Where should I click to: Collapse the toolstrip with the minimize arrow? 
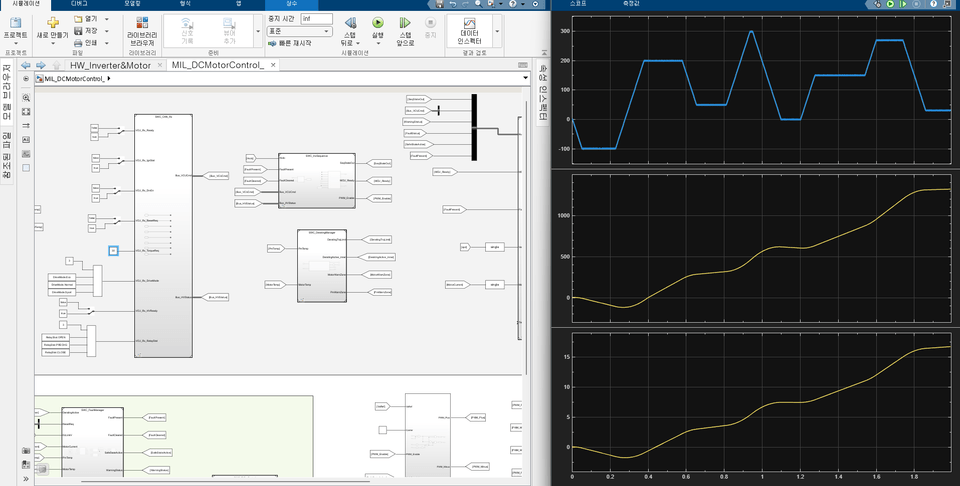click(544, 53)
